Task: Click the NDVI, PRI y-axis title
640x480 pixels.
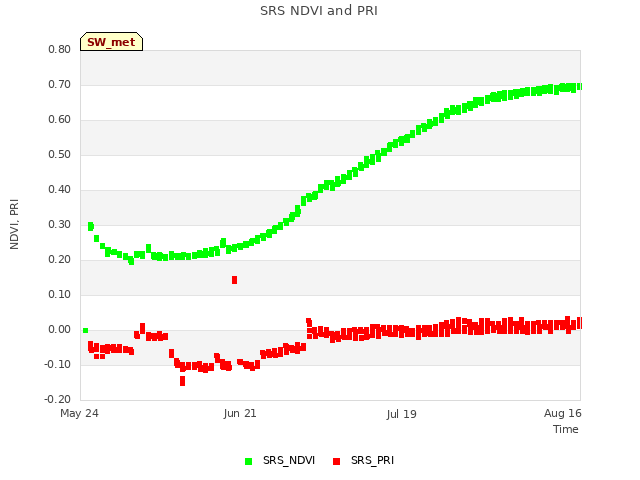Action: click(14, 224)
